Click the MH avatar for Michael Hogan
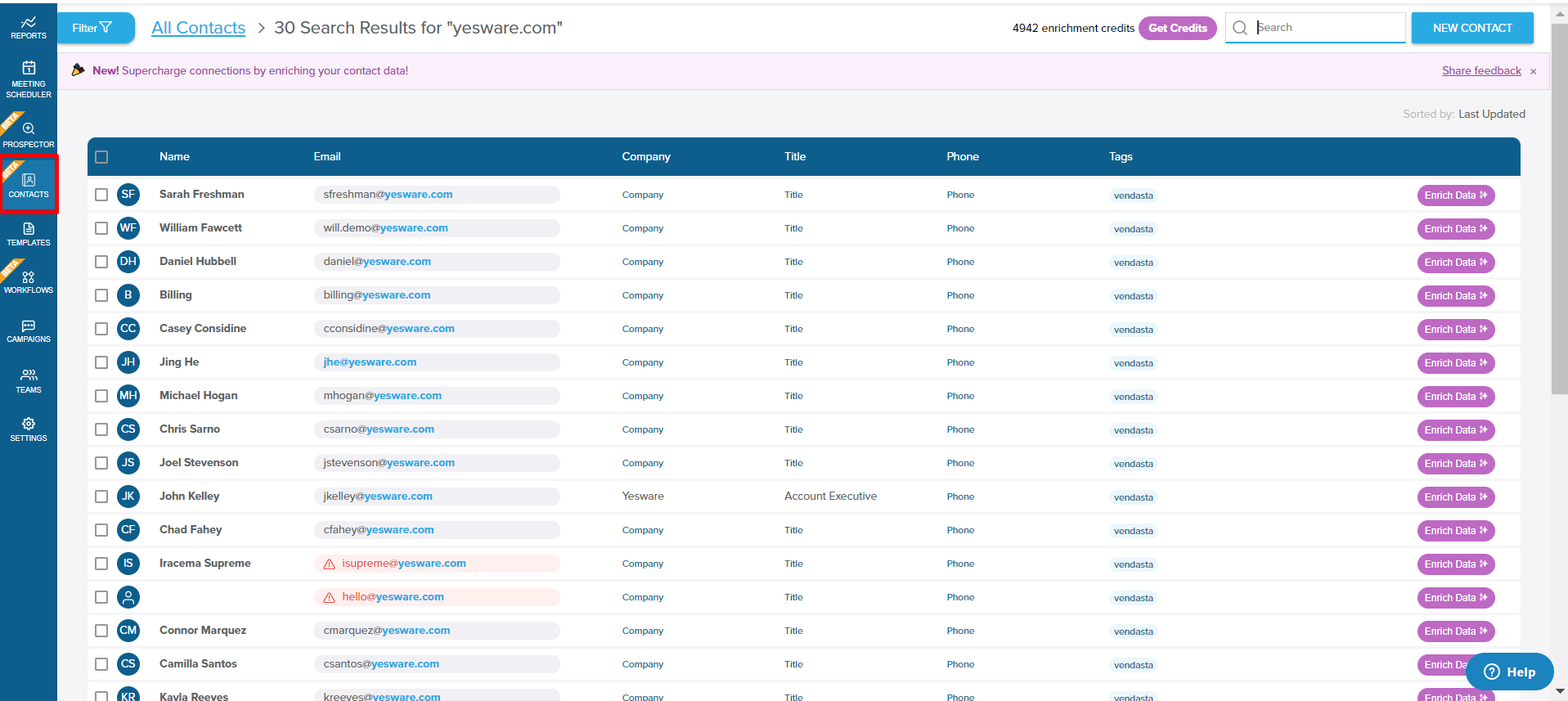 point(128,396)
